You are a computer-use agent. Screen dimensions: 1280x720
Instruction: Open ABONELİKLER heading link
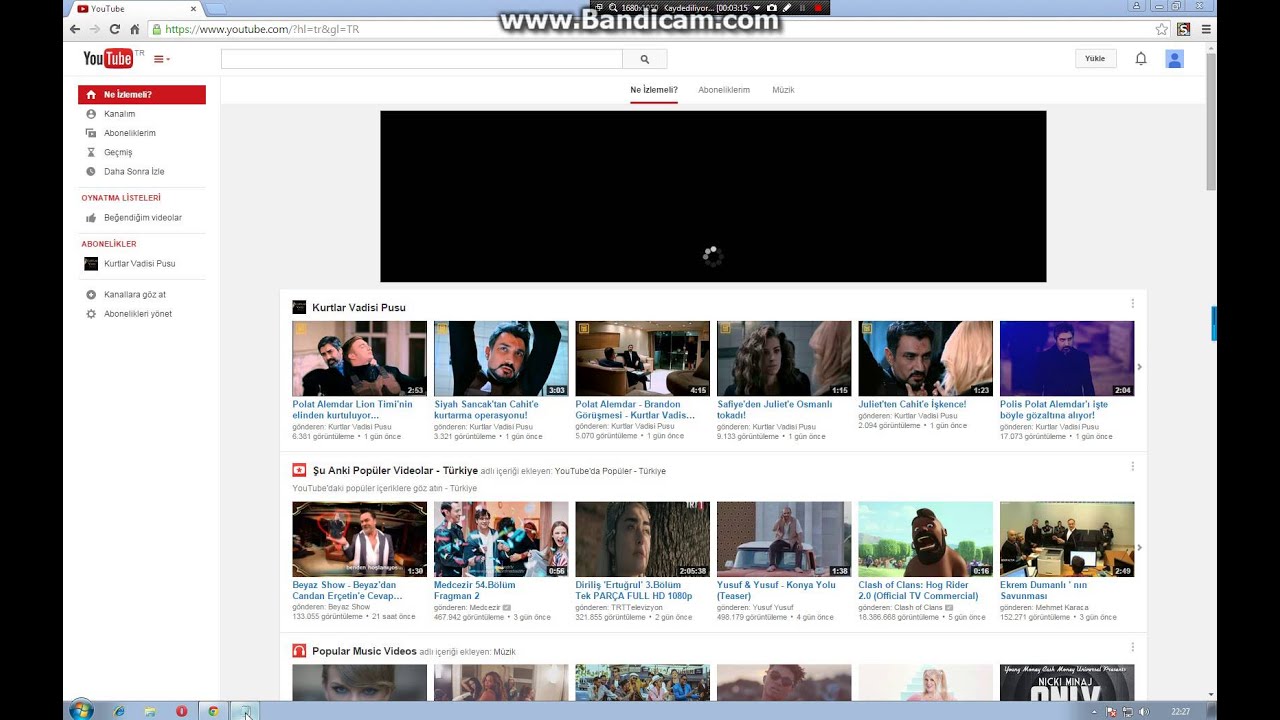109,244
